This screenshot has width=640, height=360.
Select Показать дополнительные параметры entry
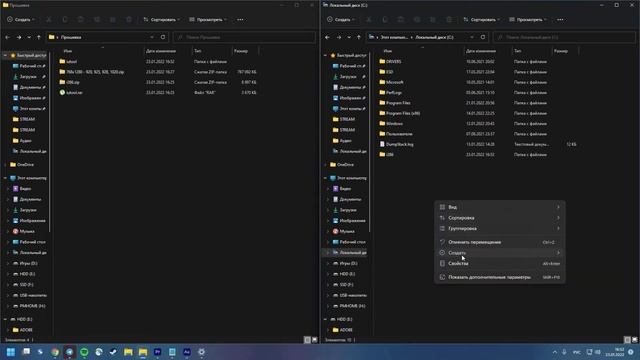pos(500,277)
